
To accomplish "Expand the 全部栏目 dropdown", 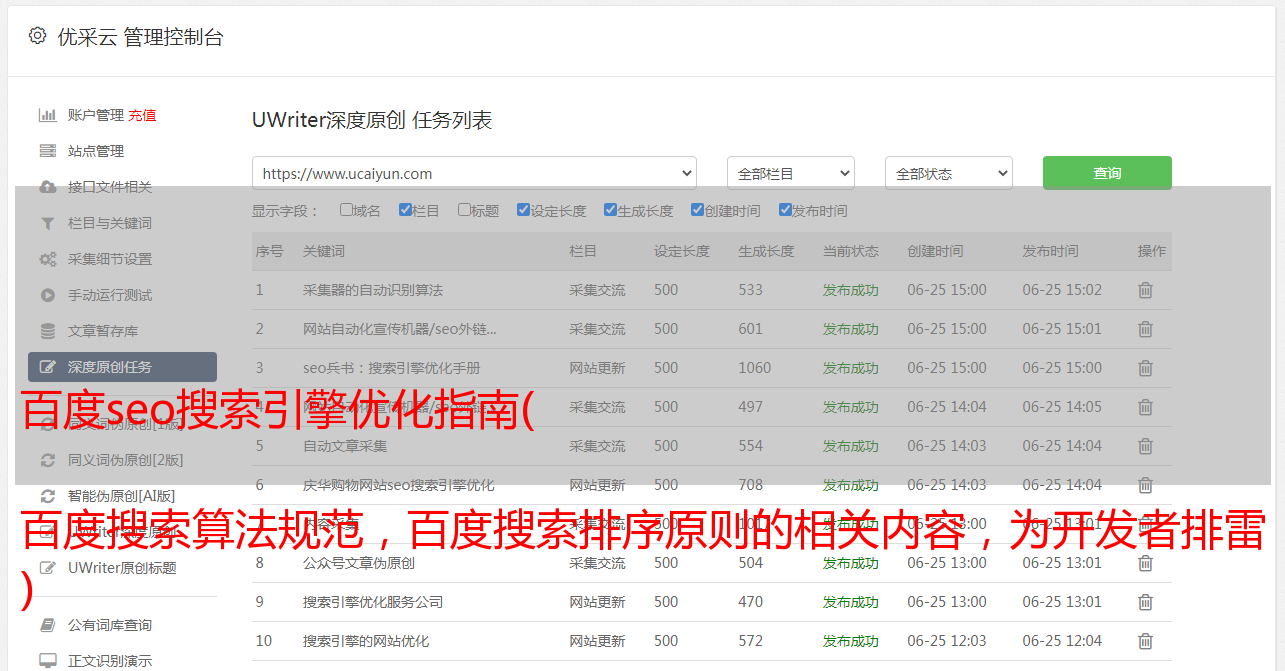I will (790, 173).
